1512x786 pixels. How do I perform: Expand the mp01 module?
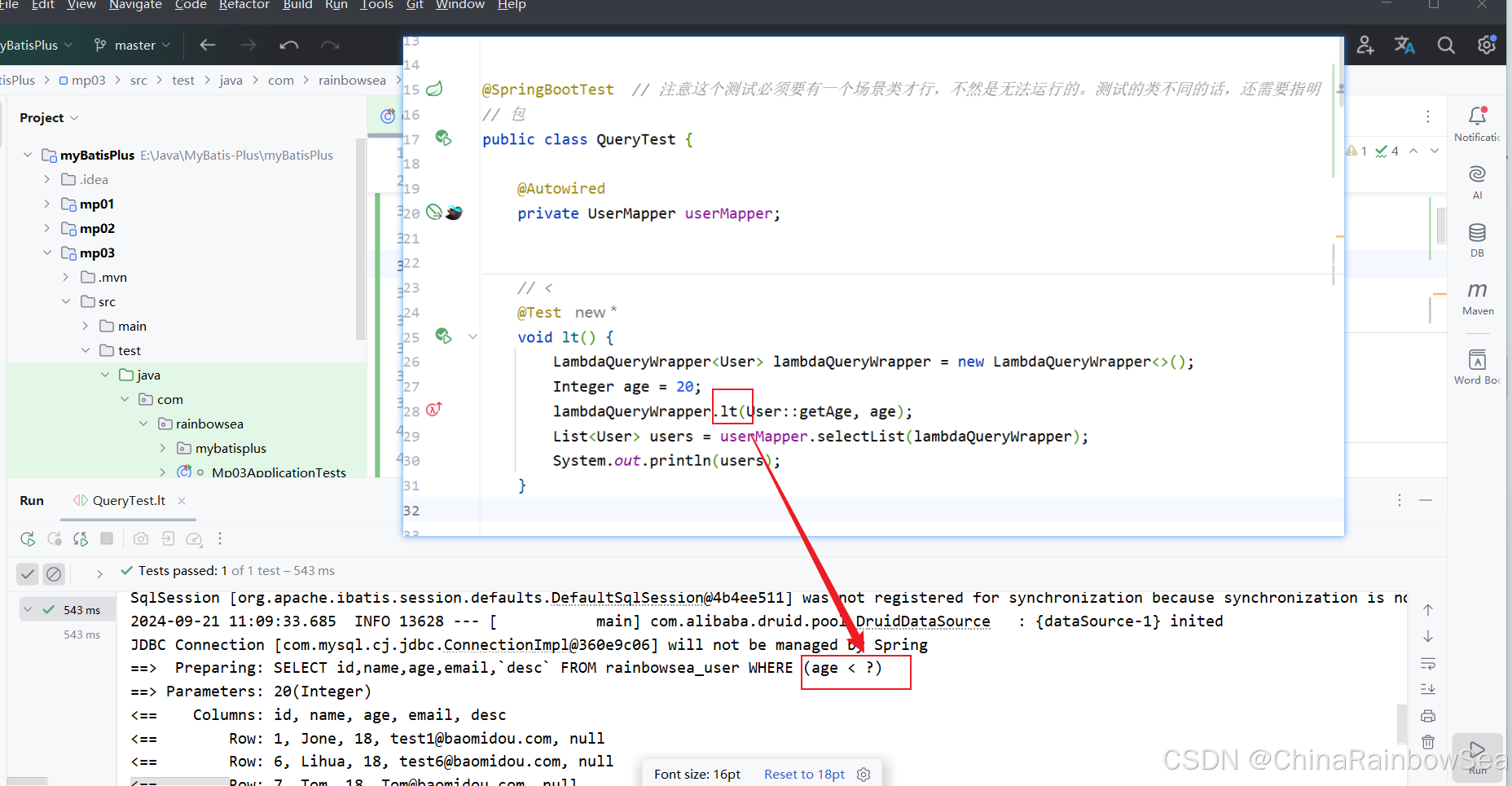click(x=46, y=204)
